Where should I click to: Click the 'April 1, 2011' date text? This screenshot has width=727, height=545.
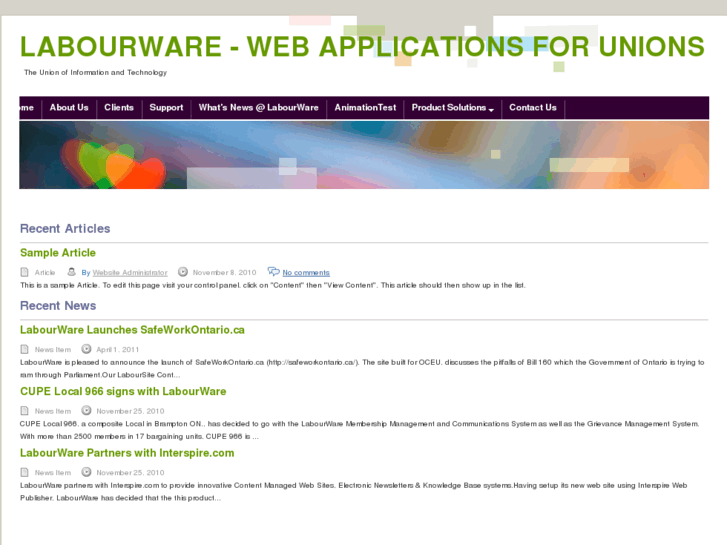[x=117, y=350]
